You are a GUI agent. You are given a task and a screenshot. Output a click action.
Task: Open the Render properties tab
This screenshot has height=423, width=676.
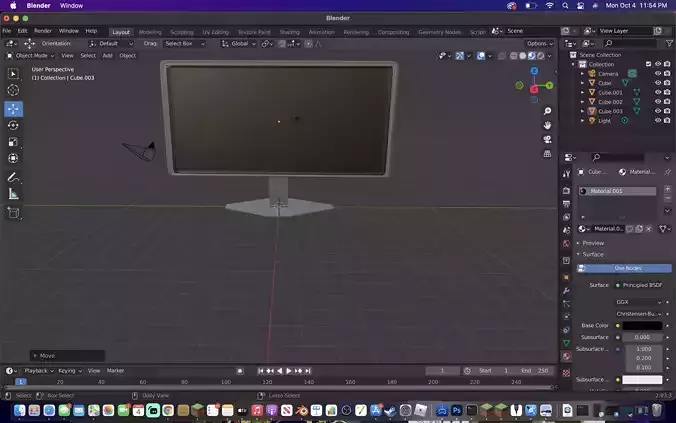(566, 190)
